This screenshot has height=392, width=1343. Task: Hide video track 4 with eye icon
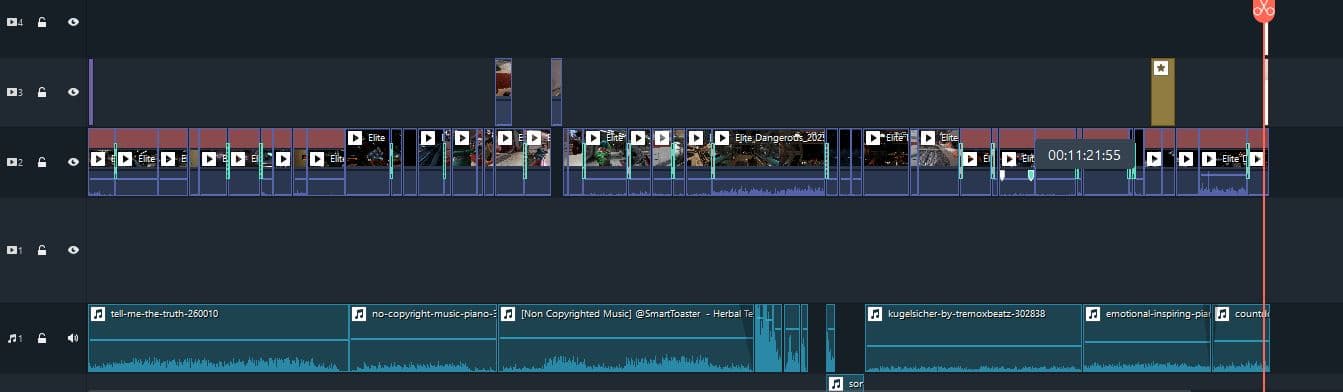(x=73, y=21)
